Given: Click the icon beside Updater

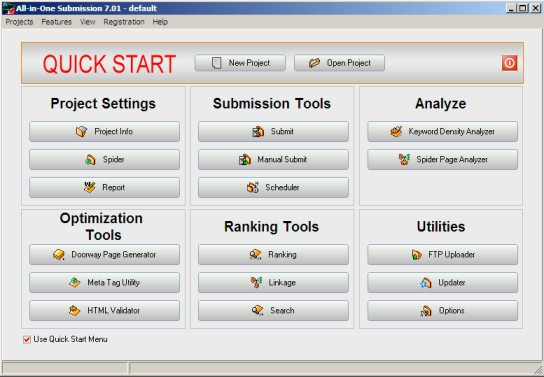Looking at the screenshot, I should pyautogui.click(x=426, y=283).
